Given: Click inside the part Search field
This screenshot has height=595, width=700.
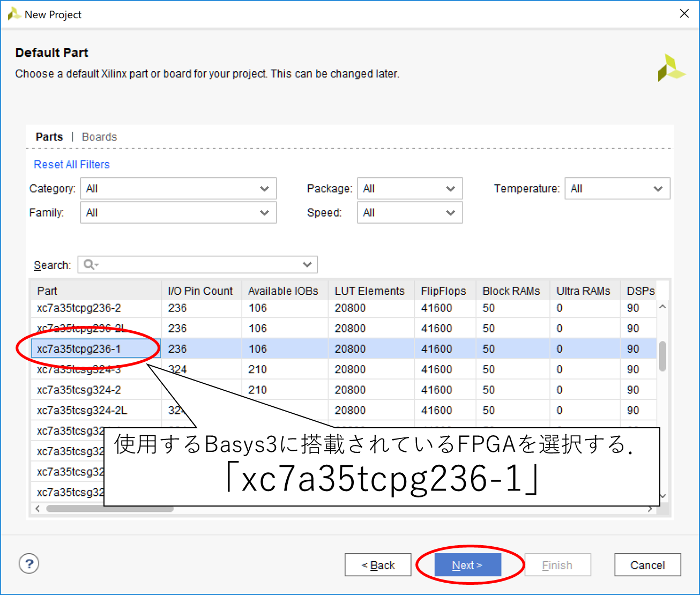Looking at the screenshot, I should [x=200, y=265].
